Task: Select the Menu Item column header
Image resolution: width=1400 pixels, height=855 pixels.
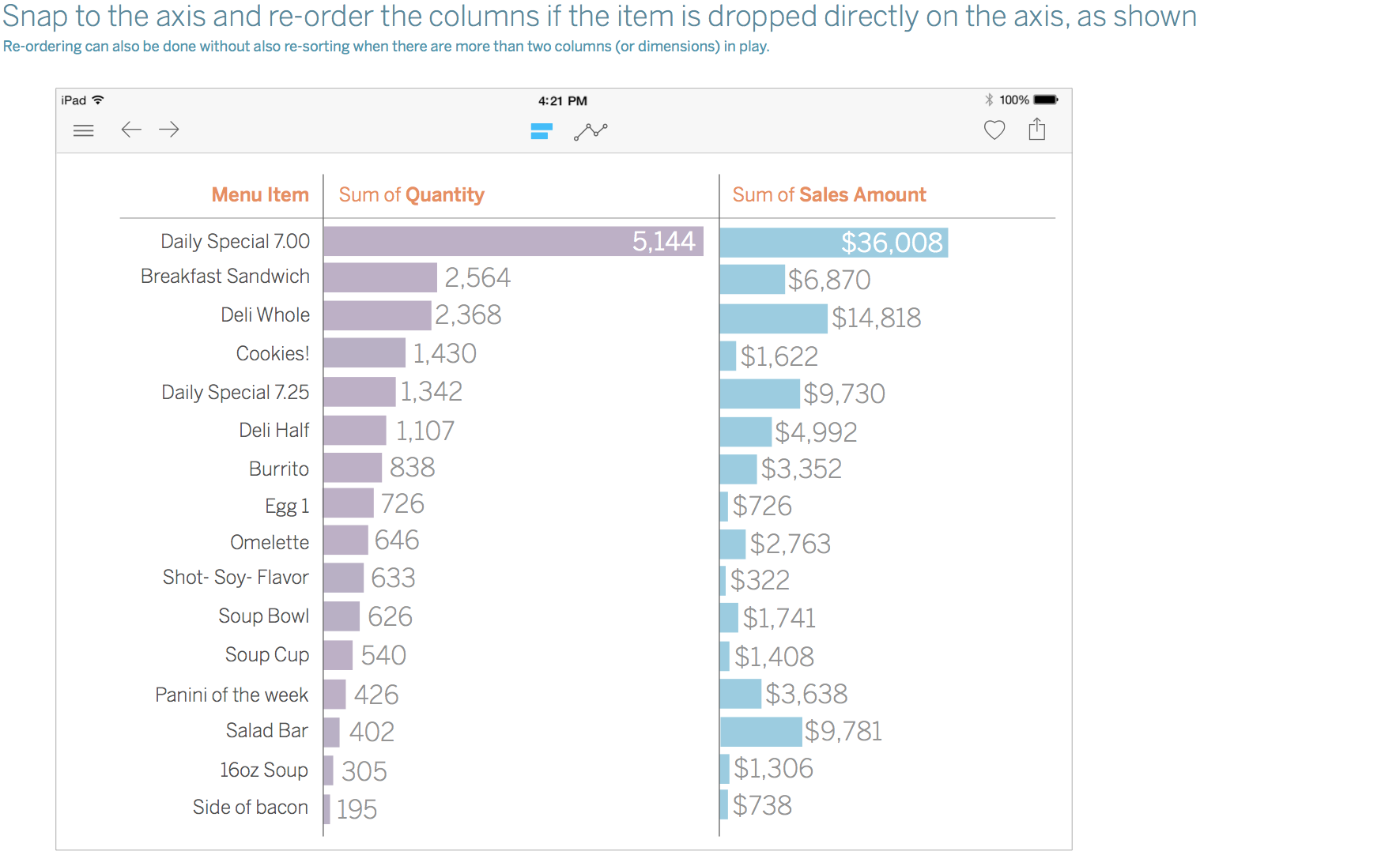Action: click(260, 194)
